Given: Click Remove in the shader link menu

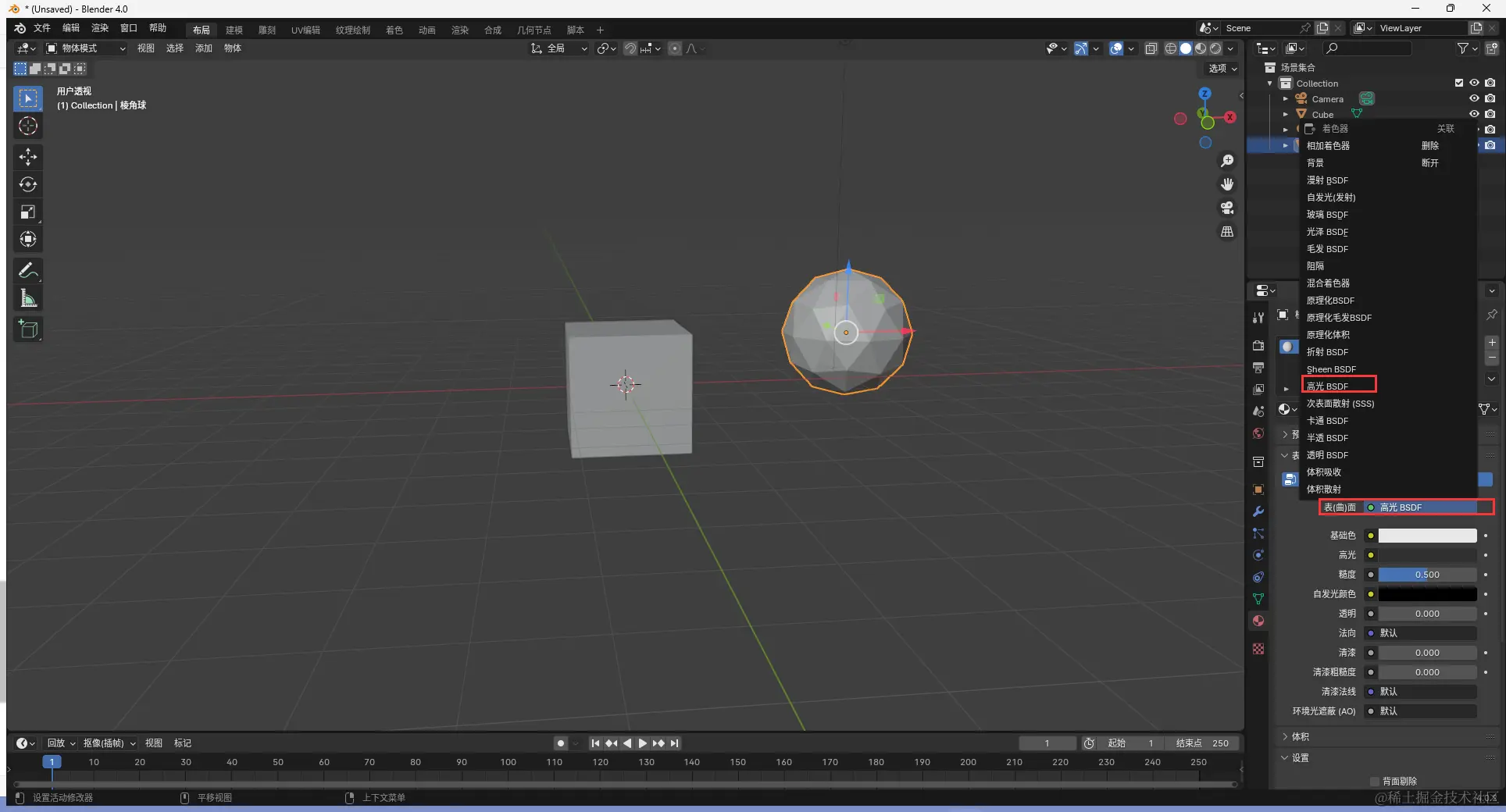Looking at the screenshot, I should point(1430,146).
